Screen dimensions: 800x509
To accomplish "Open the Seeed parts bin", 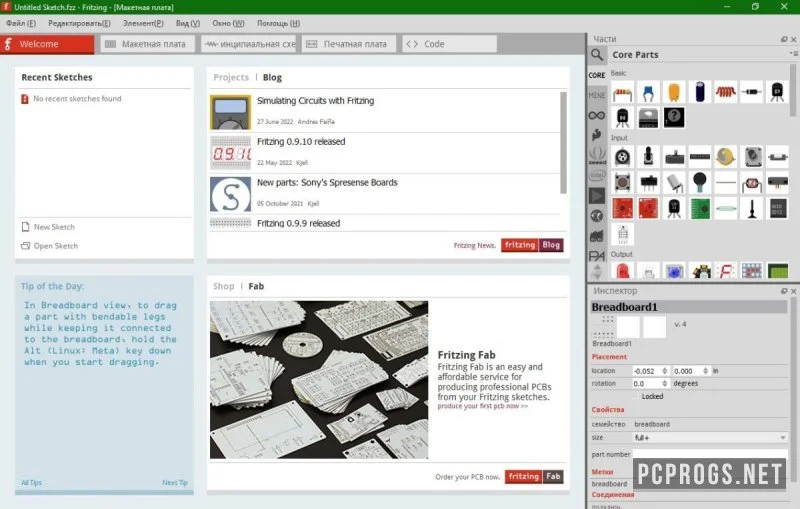I will coord(597,156).
